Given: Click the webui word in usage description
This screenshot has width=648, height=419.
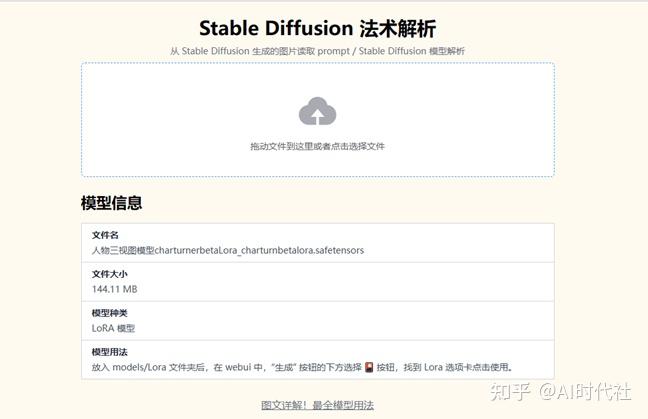Looking at the screenshot, I should (x=238, y=367).
